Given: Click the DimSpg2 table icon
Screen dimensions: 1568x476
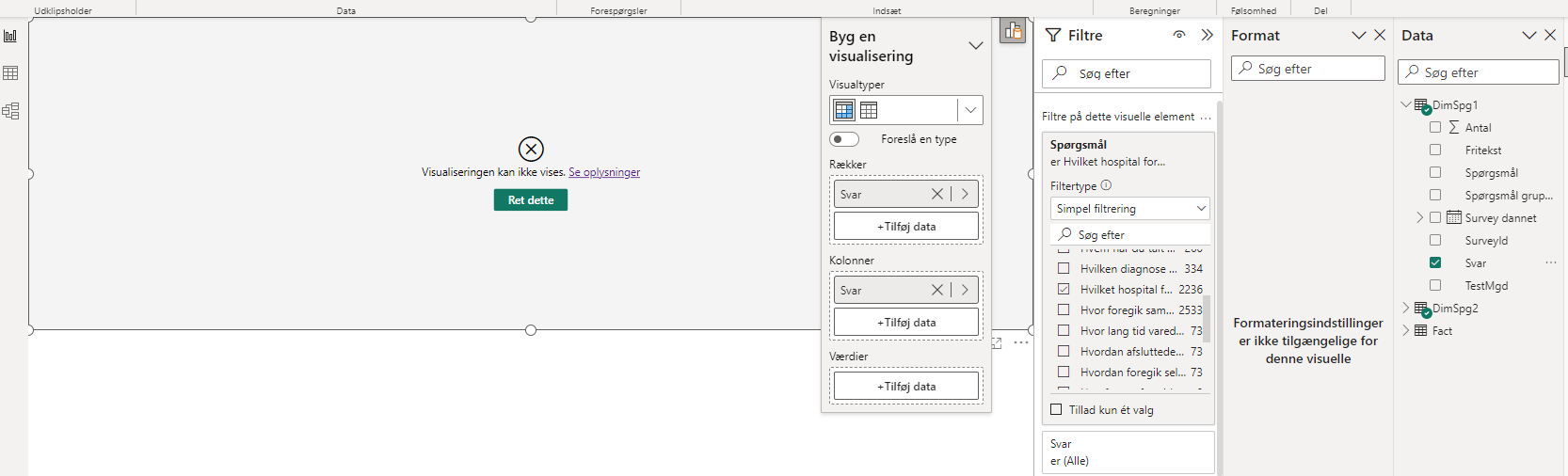Looking at the screenshot, I should point(1422,309).
